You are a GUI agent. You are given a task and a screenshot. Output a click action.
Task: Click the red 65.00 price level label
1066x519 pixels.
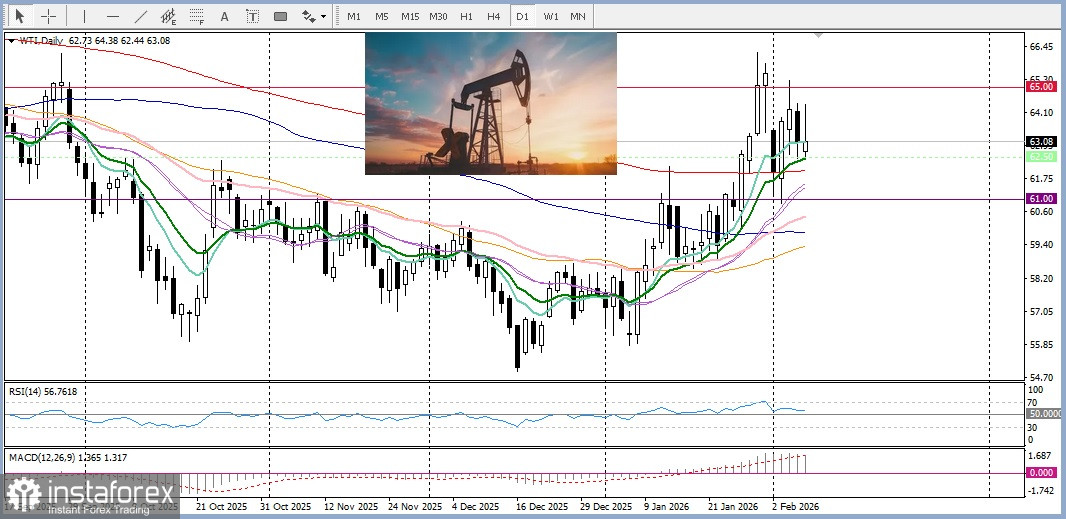click(1040, 87)
